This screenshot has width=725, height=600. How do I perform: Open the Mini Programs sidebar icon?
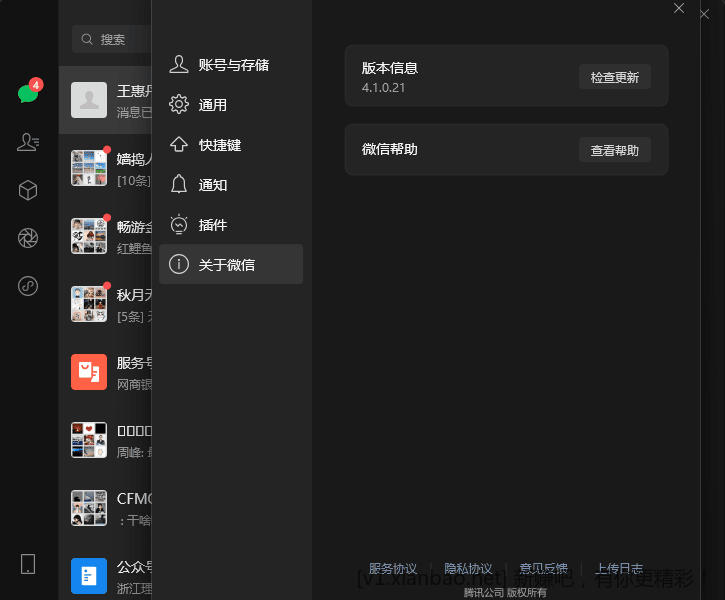pos(28,286)
